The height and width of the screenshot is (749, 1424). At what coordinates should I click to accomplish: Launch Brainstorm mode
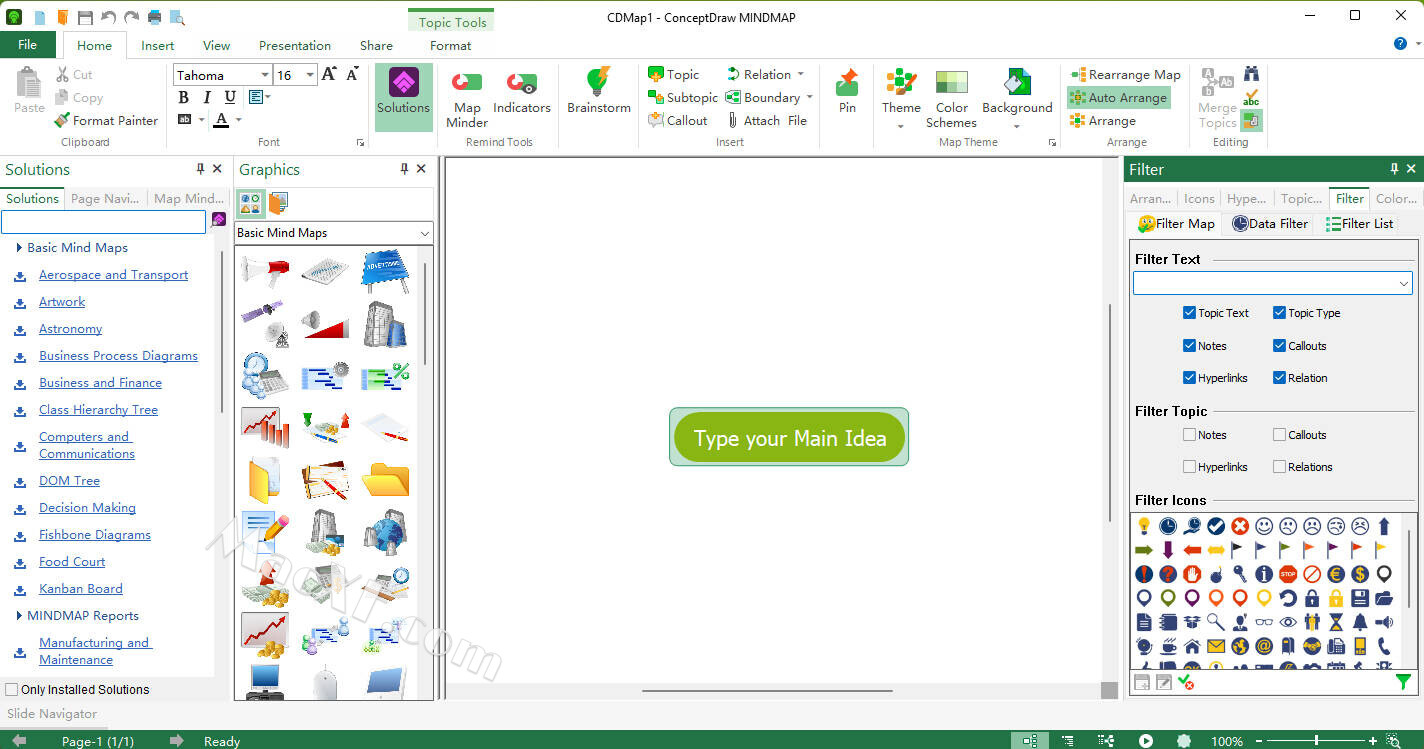tap(598, 85)
